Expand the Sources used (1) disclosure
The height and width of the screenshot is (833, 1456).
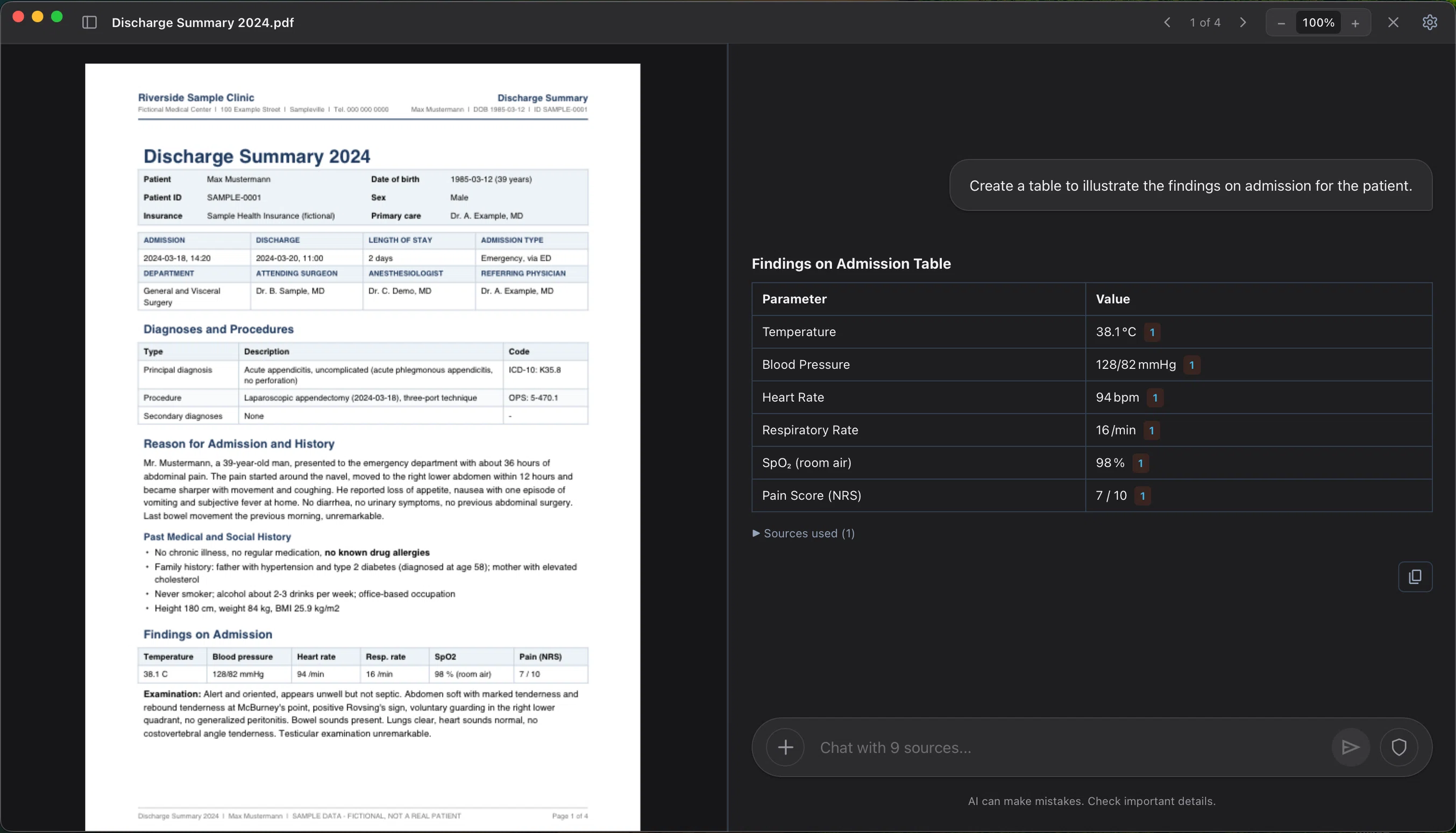coord(803,533)
